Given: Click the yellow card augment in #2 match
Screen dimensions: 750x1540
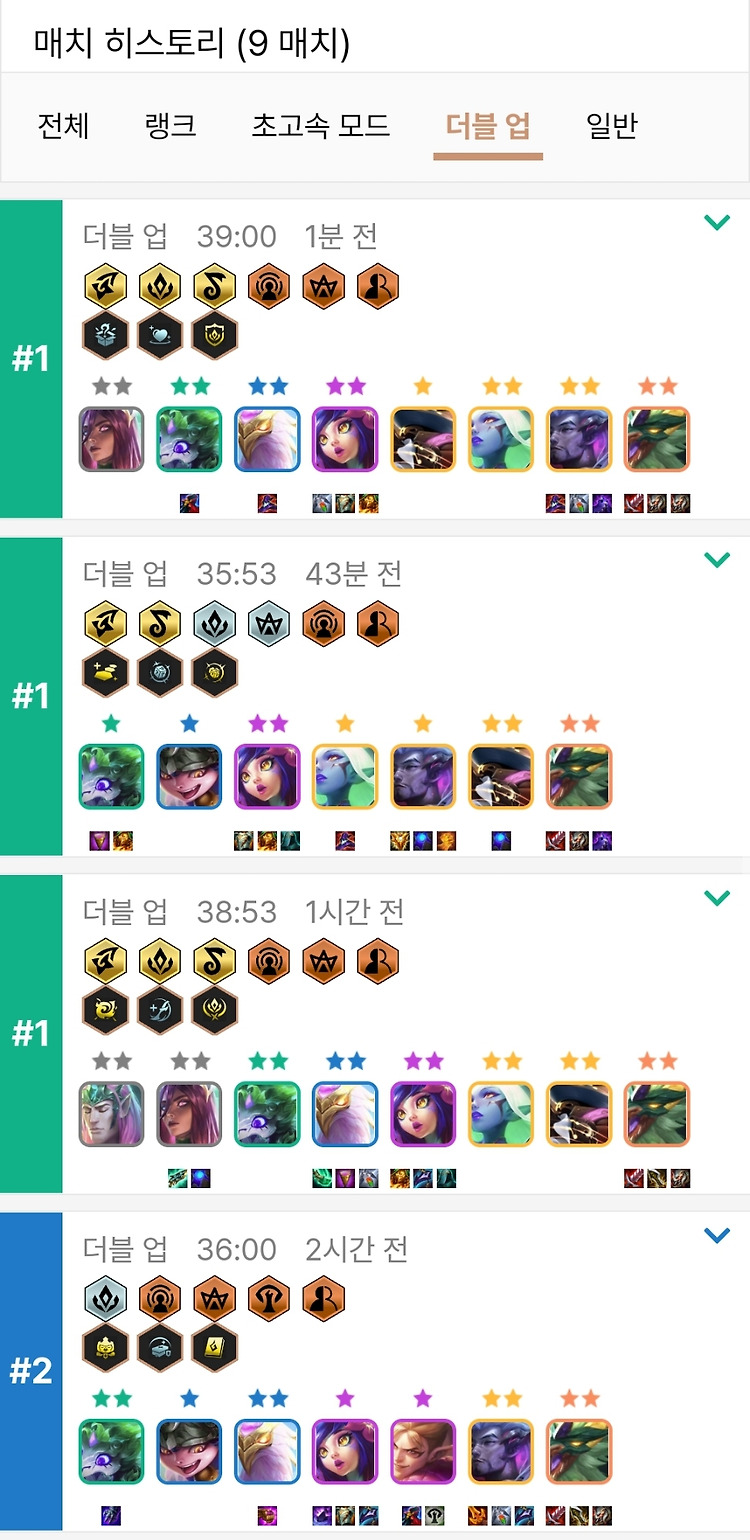Looking at the screenshot, I should click(214, 1349).
